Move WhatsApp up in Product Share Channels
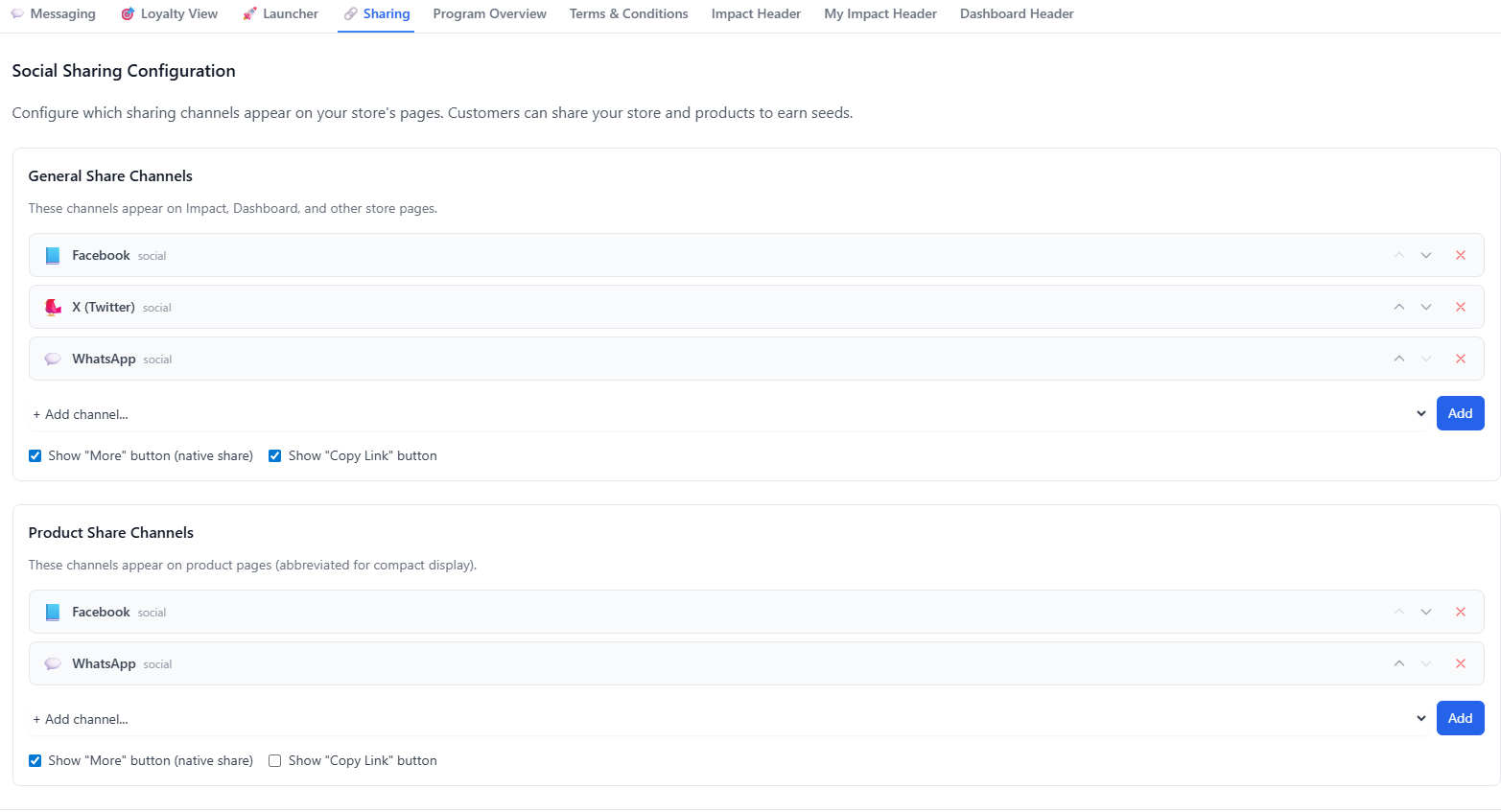 (x=1398, y=663)
